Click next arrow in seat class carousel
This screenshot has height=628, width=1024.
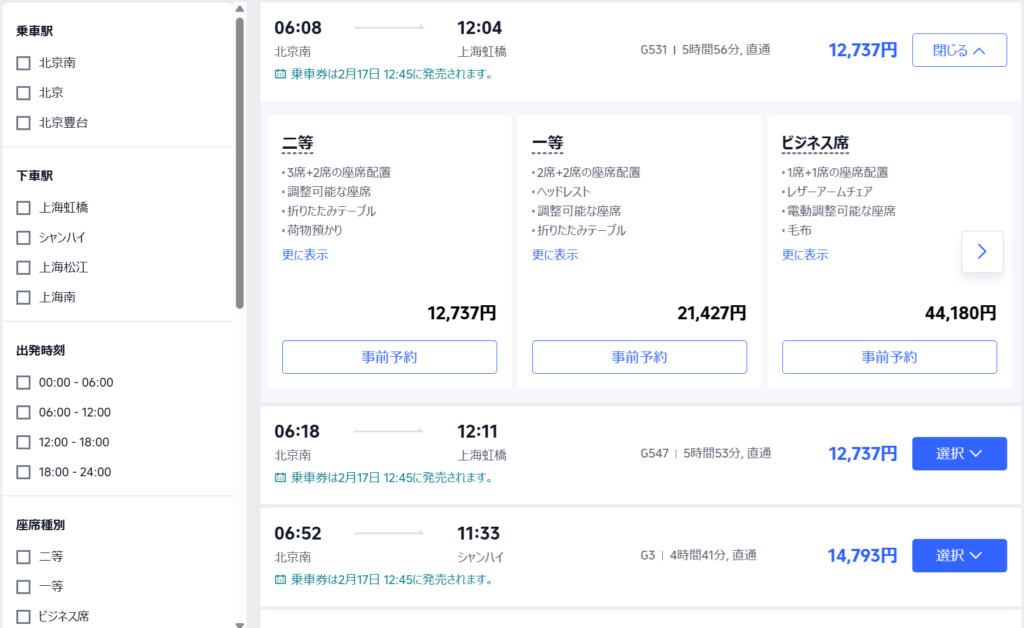[x=981, y=252]
